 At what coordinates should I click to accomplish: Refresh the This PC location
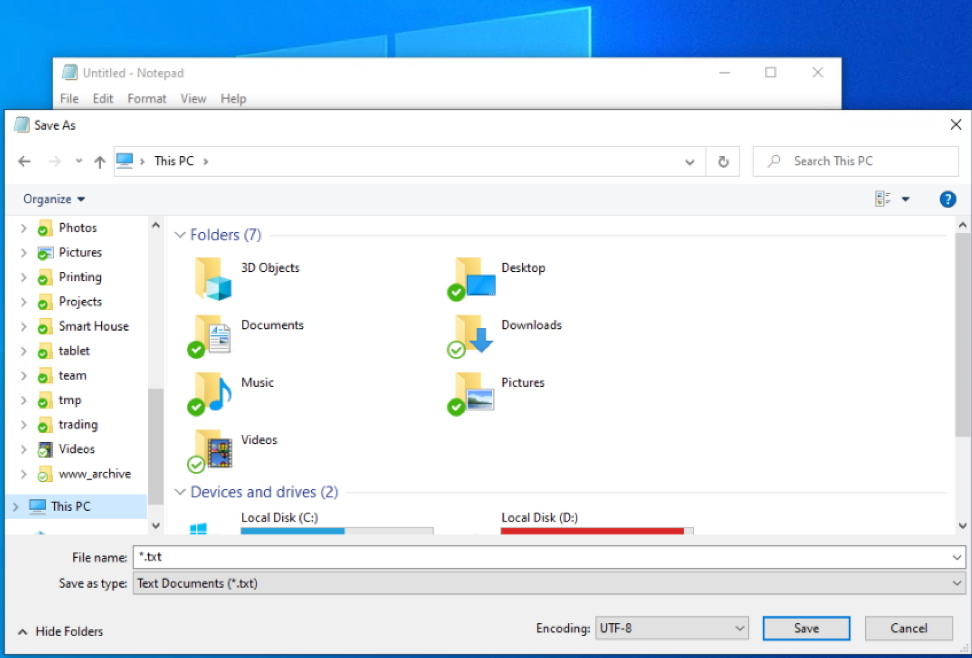click(x=723, y=161)
